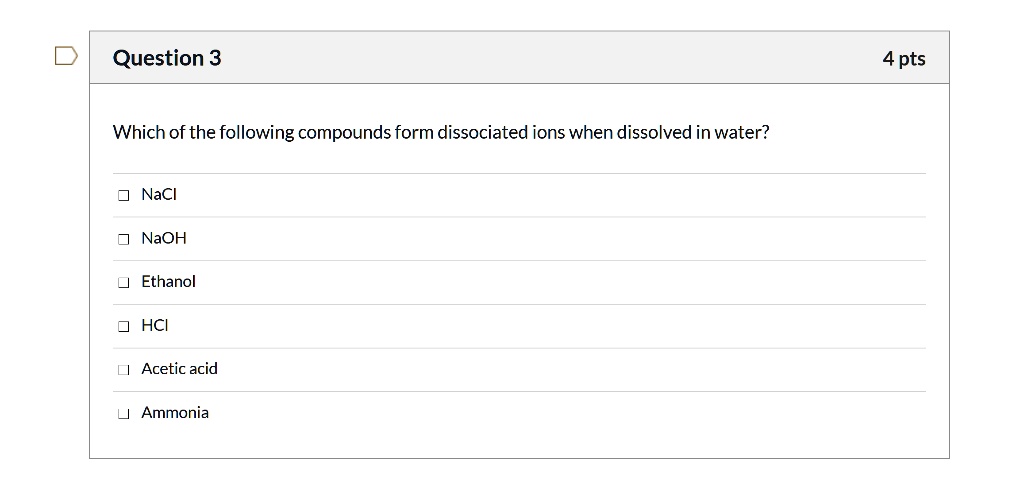The image size is (1024, 488).
Task: Select the Ethanol checkbox
Action: (123, 282)
